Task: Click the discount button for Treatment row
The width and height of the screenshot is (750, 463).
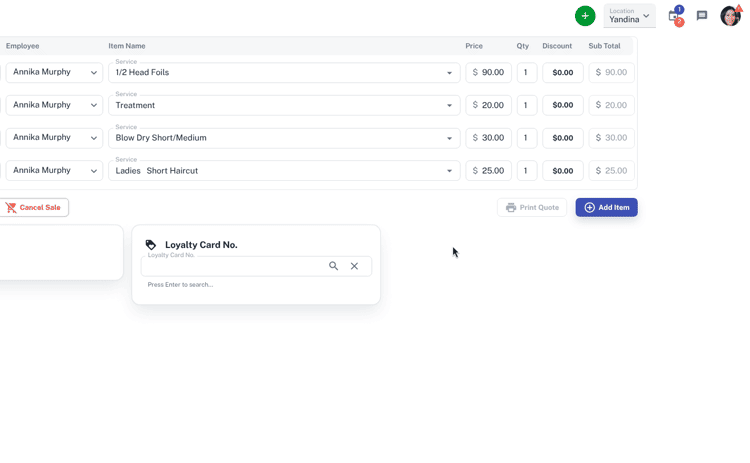Action: click(563, 105)
